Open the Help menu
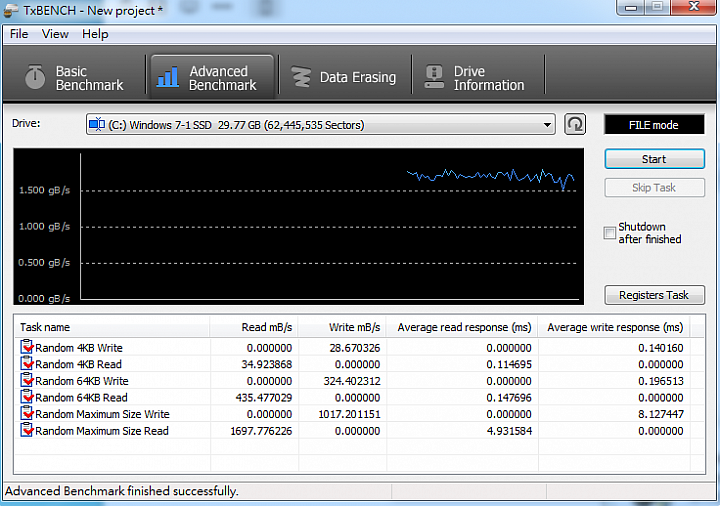This screenshot has height=506, width=720. [95, 34]
